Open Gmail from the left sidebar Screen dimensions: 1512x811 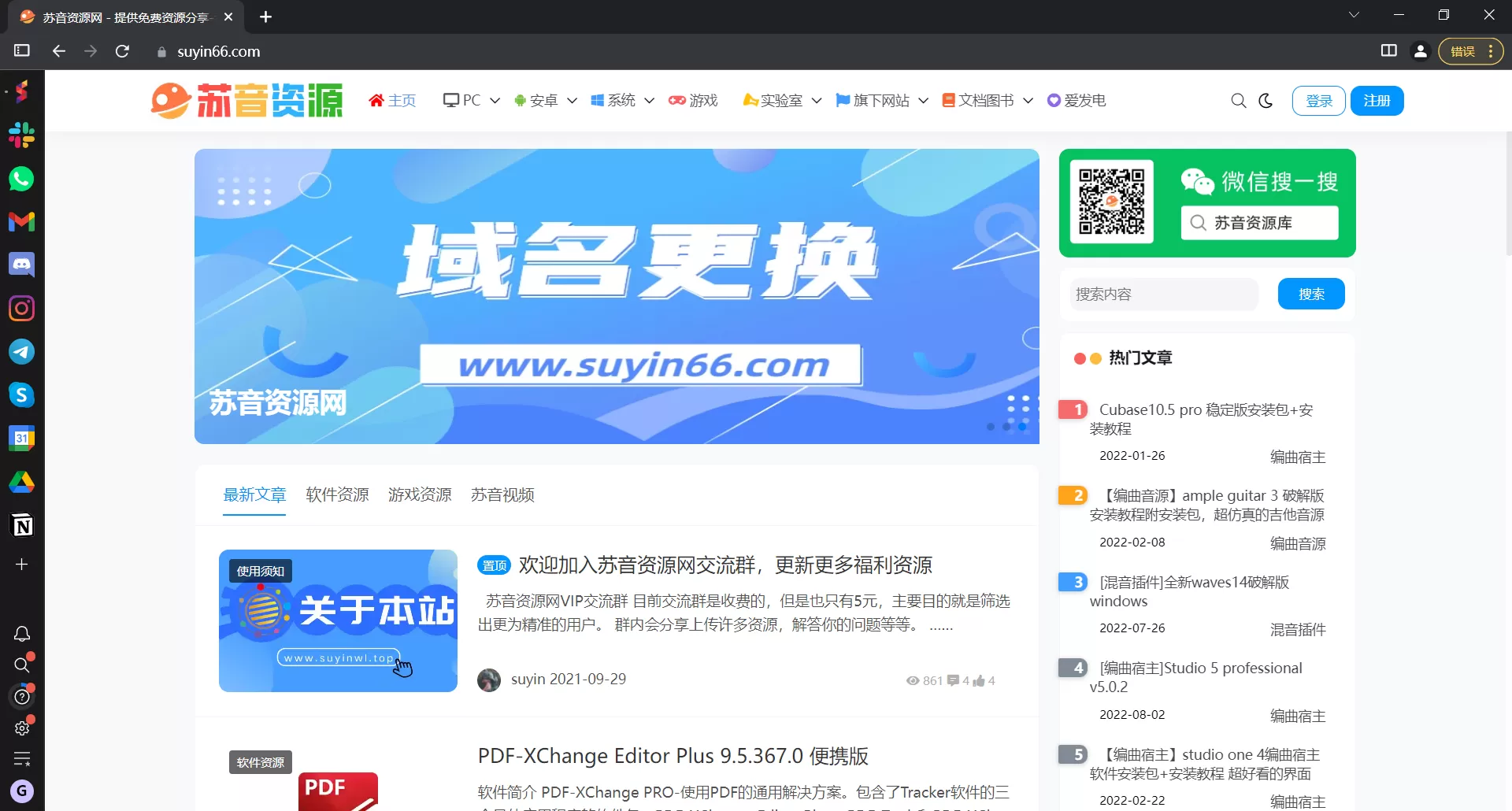point(21,222)
